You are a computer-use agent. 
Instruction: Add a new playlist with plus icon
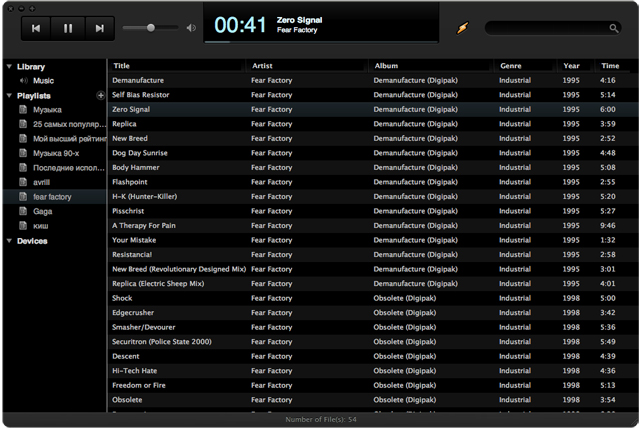(x=100, y=95)
